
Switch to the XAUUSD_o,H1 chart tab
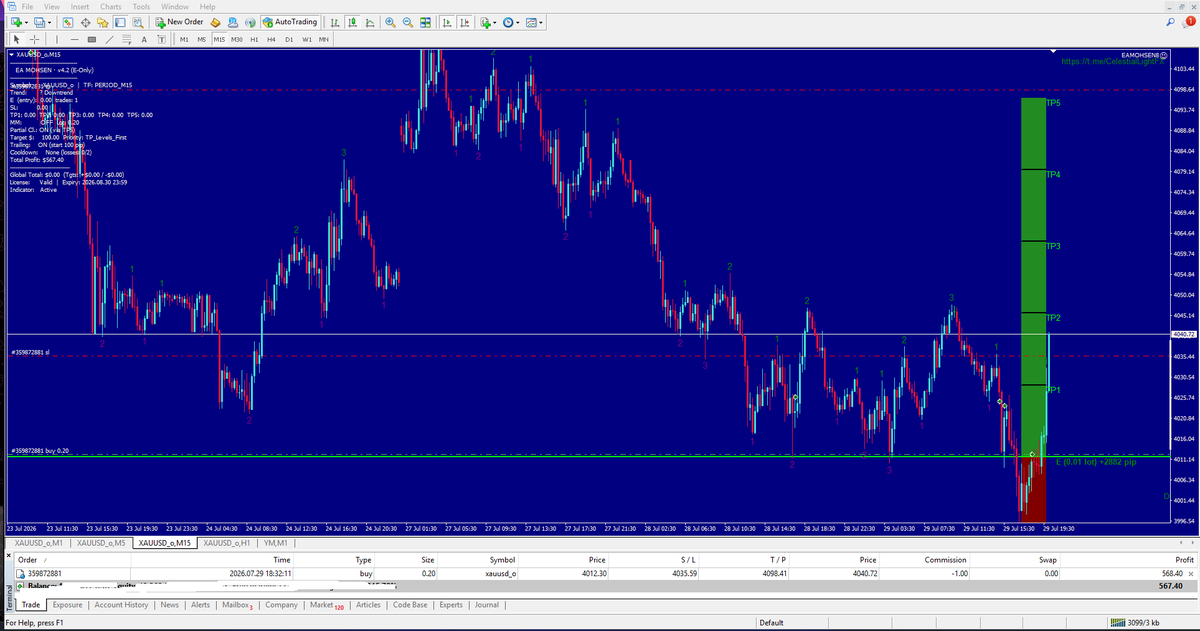(229, 542)
